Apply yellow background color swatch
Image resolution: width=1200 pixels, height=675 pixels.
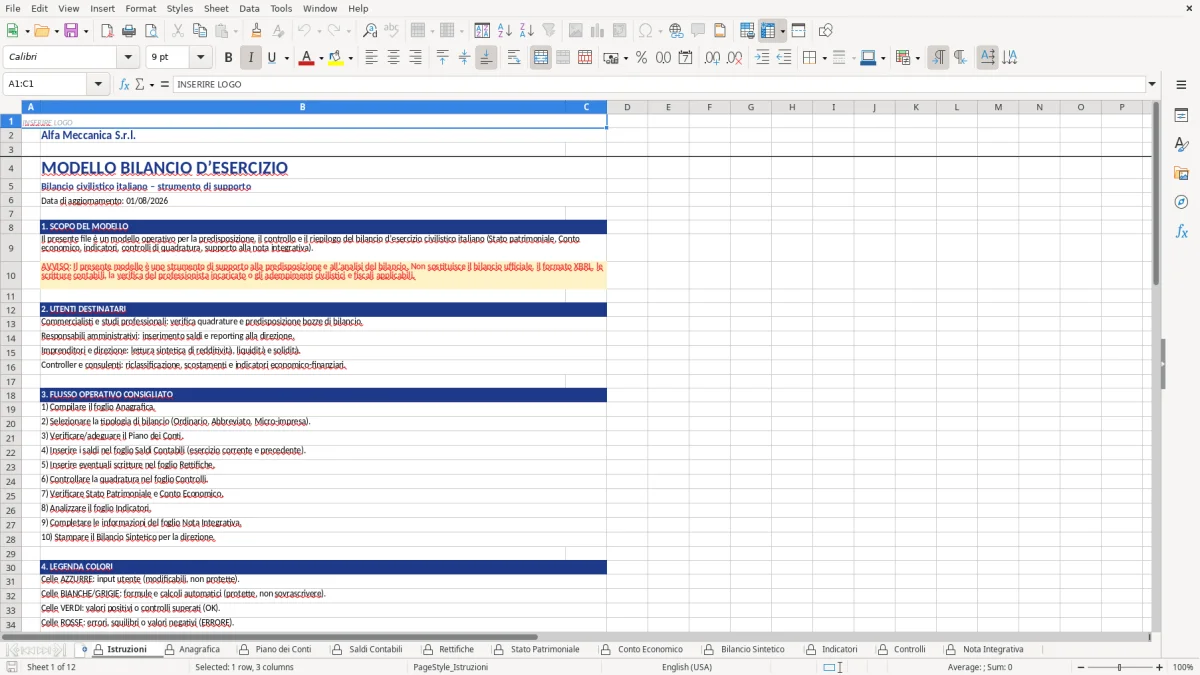coord(336,58)
